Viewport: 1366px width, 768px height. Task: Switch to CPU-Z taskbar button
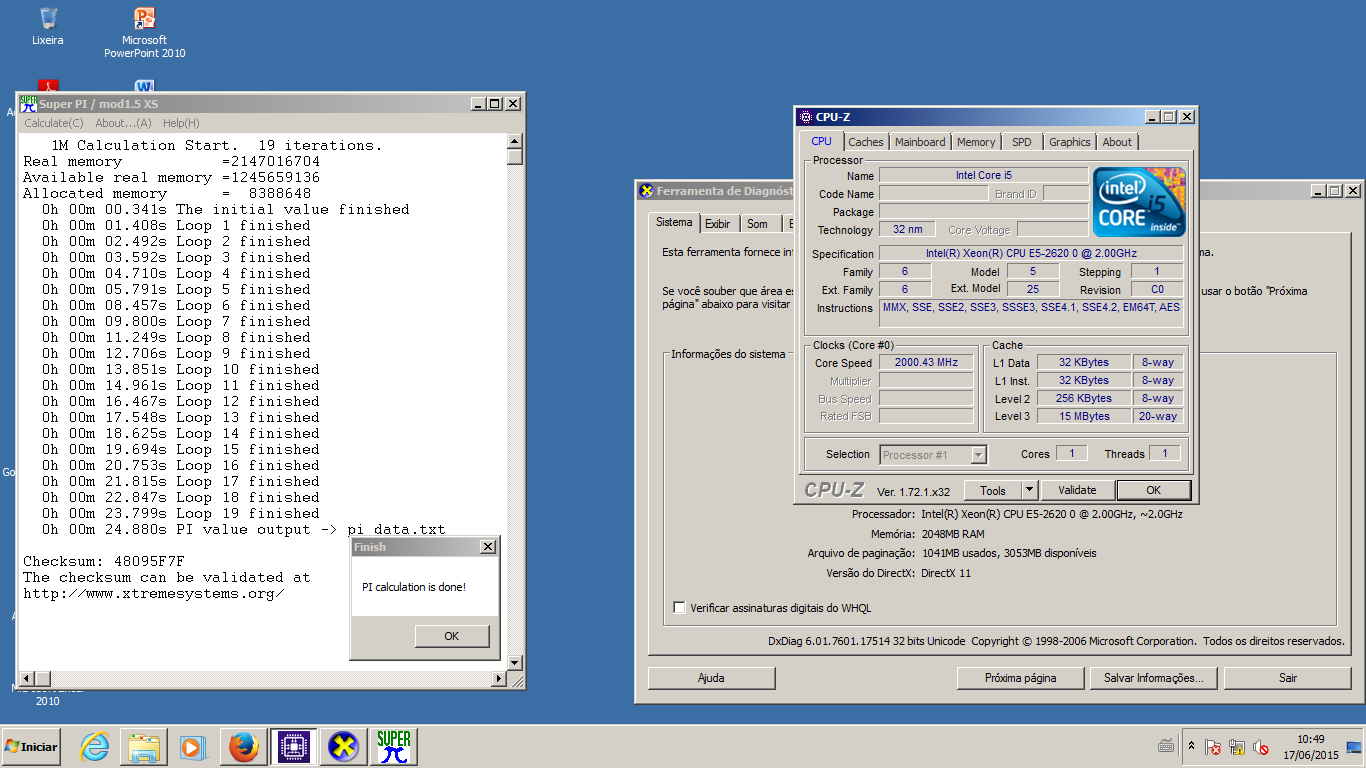(x=293, y=747)
